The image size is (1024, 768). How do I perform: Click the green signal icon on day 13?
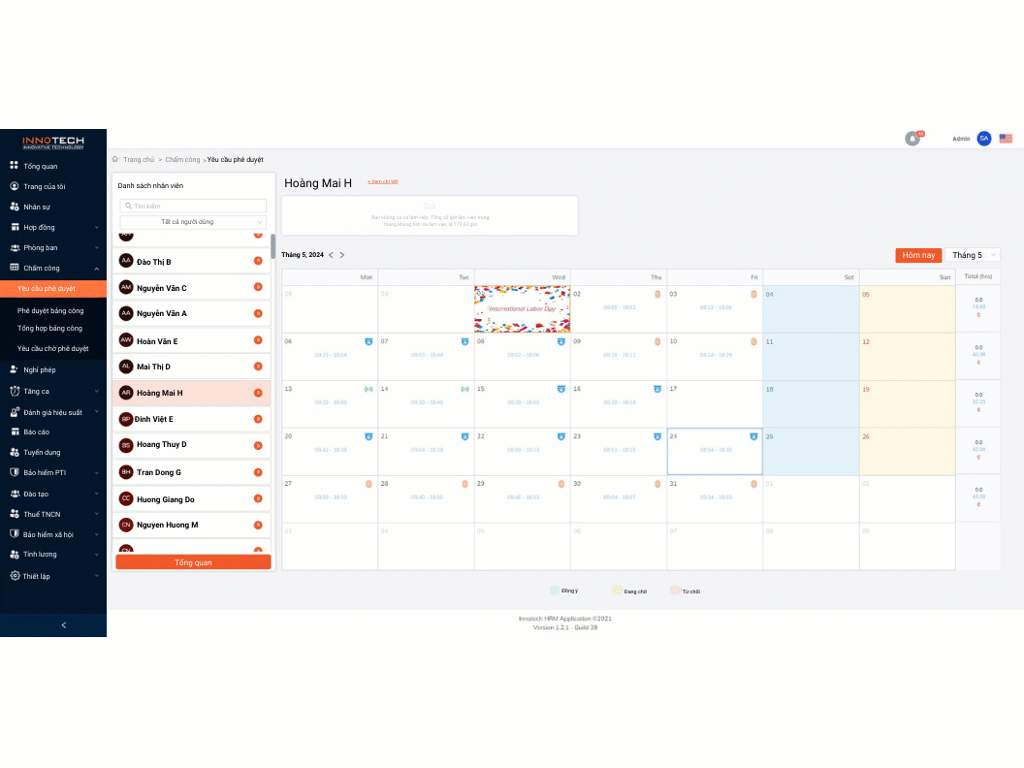click(x=368, y=389)
